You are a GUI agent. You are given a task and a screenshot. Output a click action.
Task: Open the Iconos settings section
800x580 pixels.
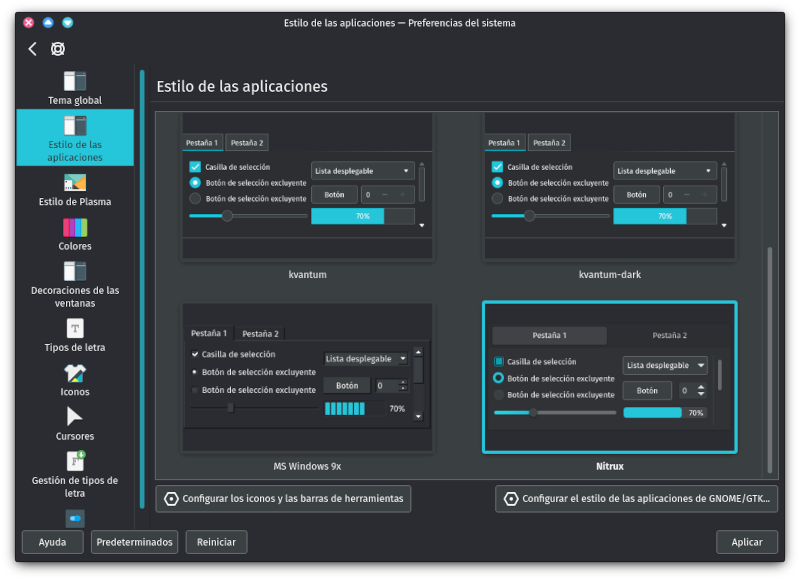point(75,374)
